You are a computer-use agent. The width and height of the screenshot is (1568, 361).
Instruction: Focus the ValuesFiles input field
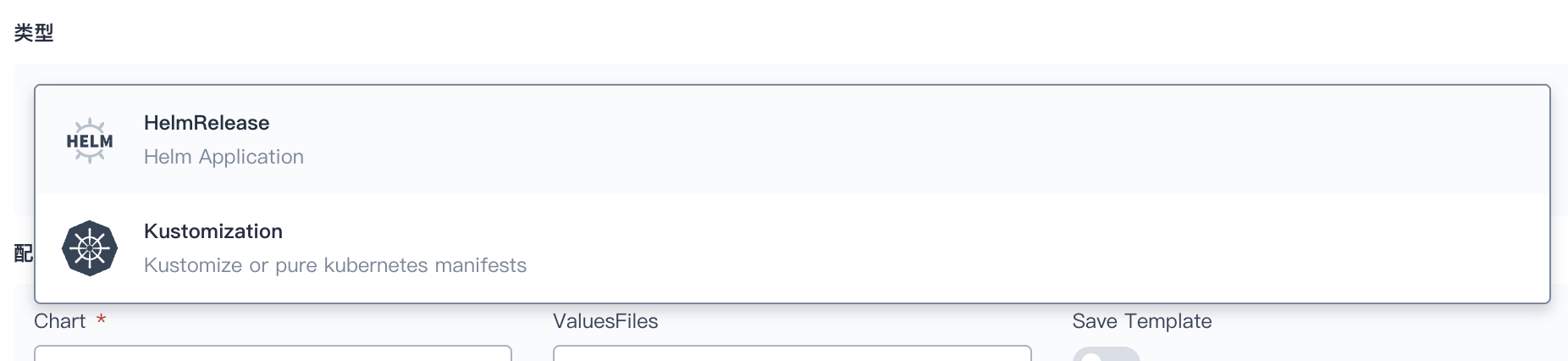click(x=792, y=353)
